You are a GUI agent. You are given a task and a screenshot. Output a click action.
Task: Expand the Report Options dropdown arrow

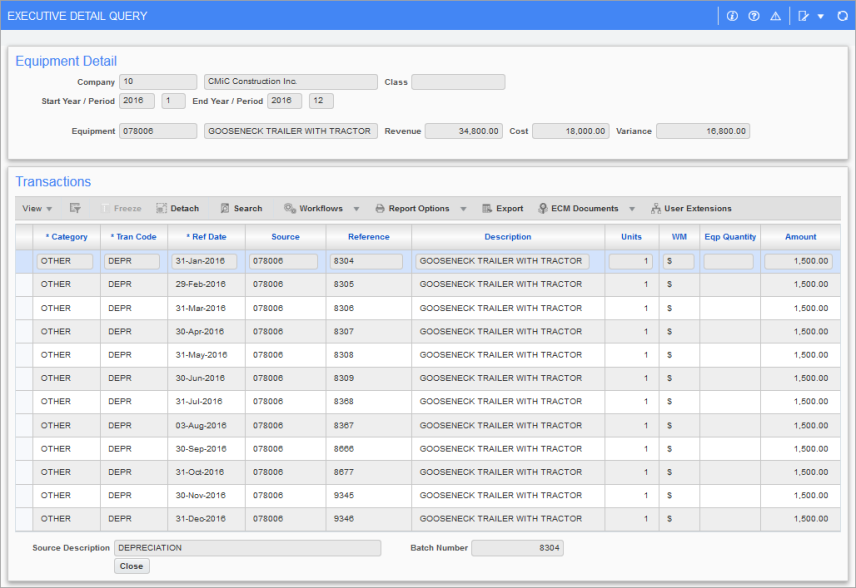tap(463, 209)
